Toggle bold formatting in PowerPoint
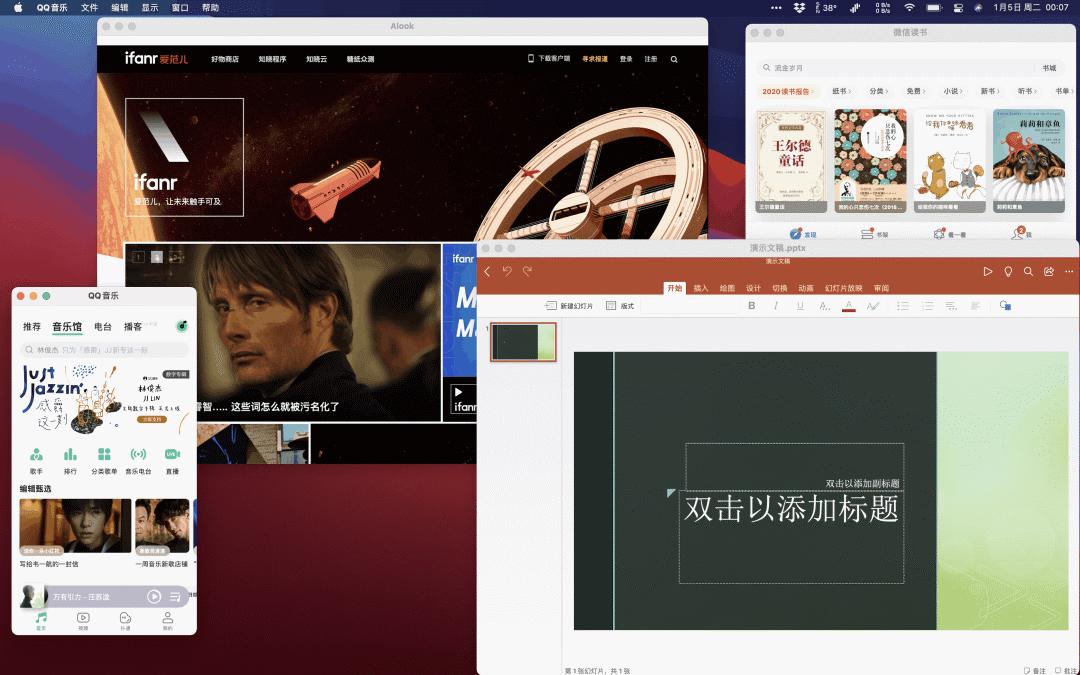The width and height of the screenshot is (1080, 675). tap(752, 306)
